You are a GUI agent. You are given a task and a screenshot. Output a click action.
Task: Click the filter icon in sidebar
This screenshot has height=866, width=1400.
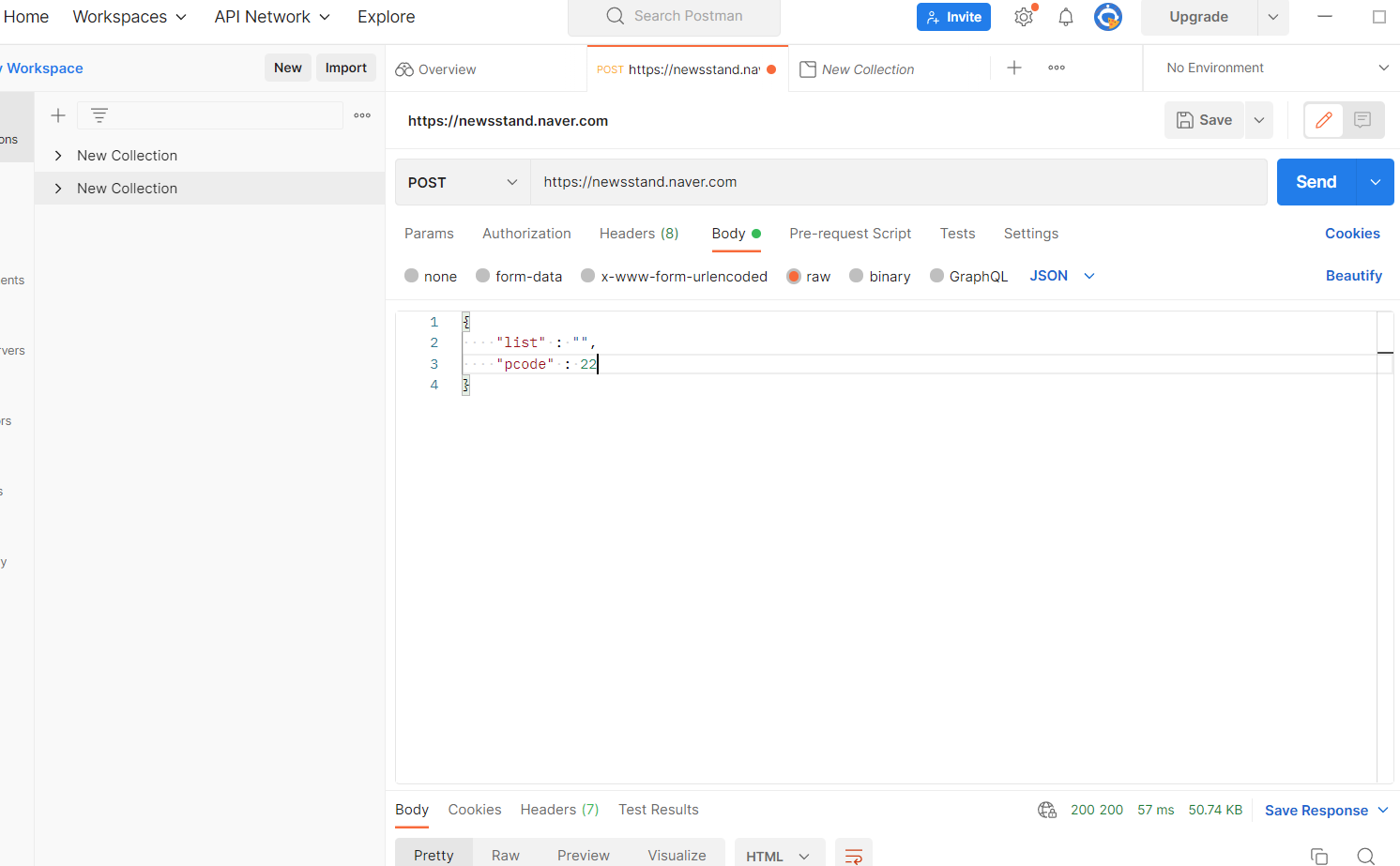(x=99, y=115)
